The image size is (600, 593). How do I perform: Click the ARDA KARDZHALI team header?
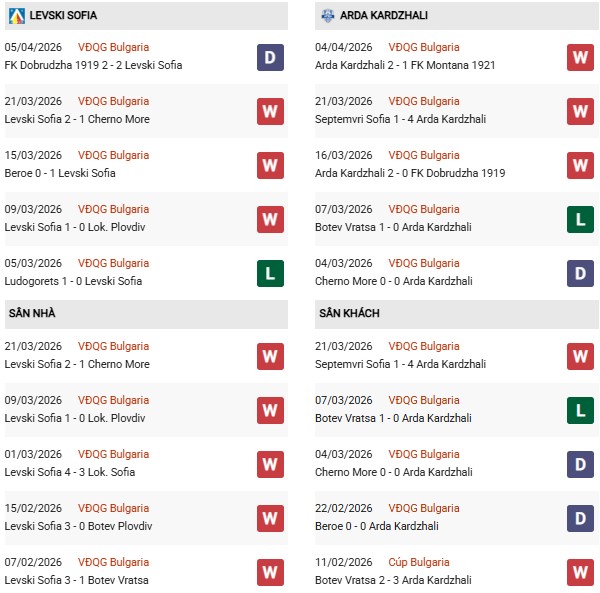[x=384, y=16]
